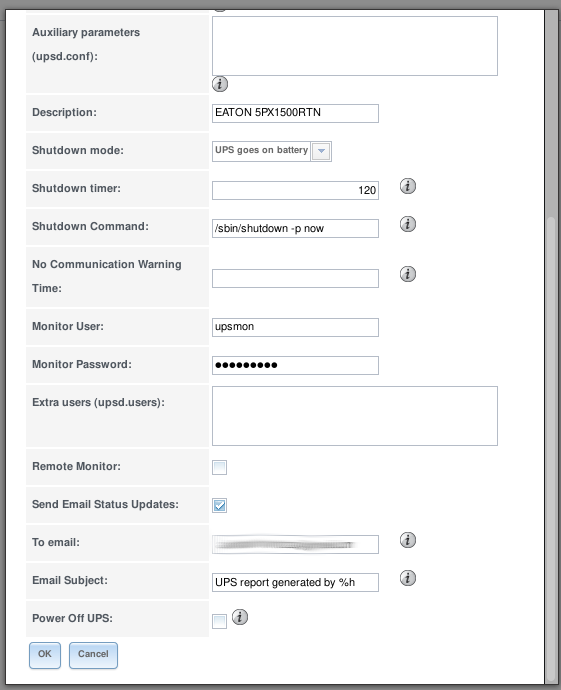
Task: Open the Shutdown mode dropdown arrow
Action: pyautogui.click(x=321, y=151)
